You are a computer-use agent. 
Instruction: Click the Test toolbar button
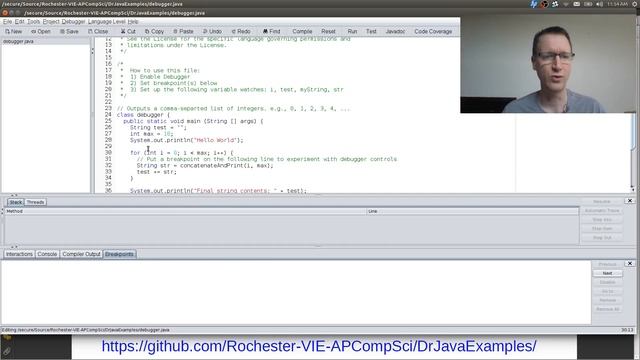[371, 31]
